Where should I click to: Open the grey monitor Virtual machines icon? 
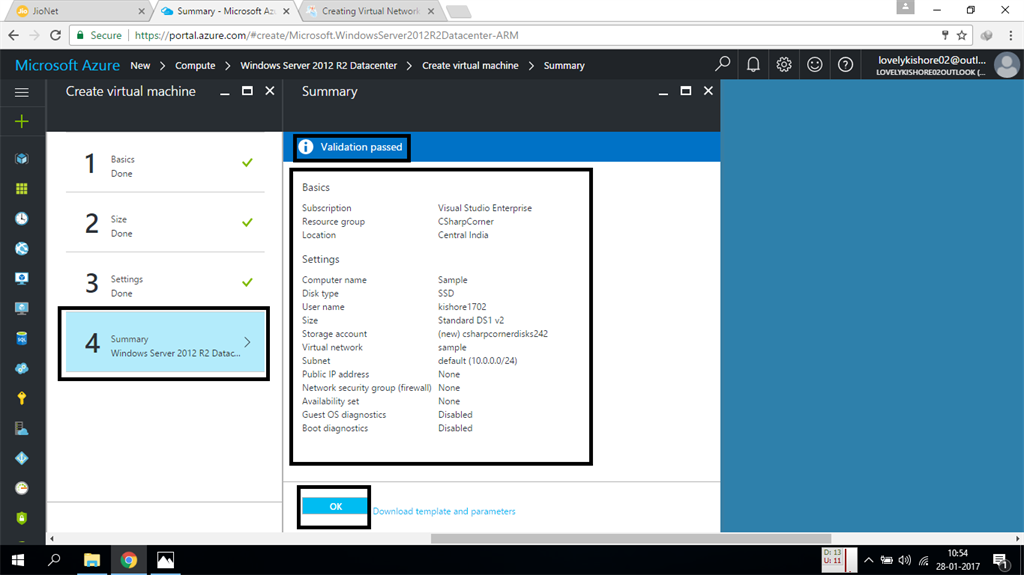(x=22, y=308)
